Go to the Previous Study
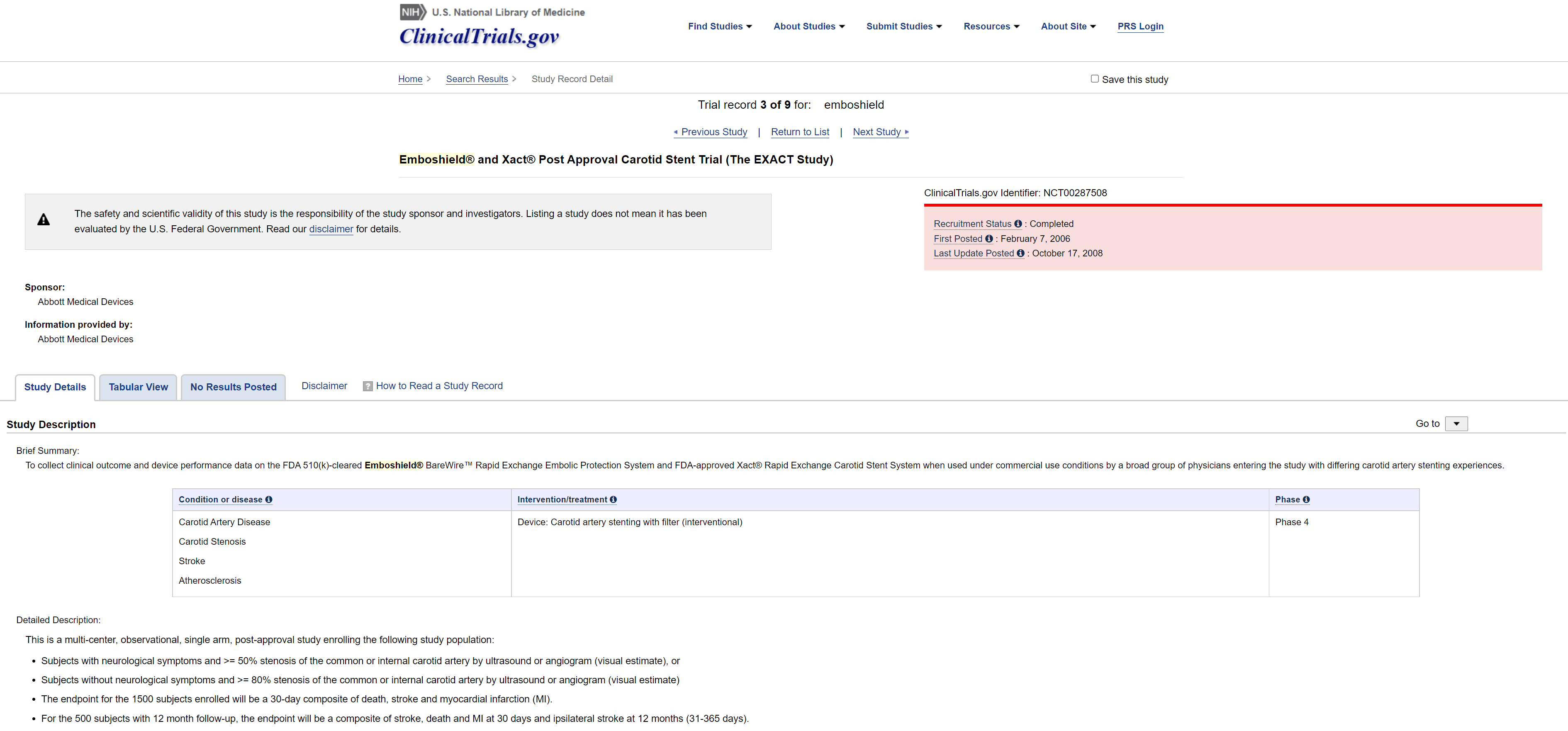Viewport: 1568px width, 731px height. [710, 132]
